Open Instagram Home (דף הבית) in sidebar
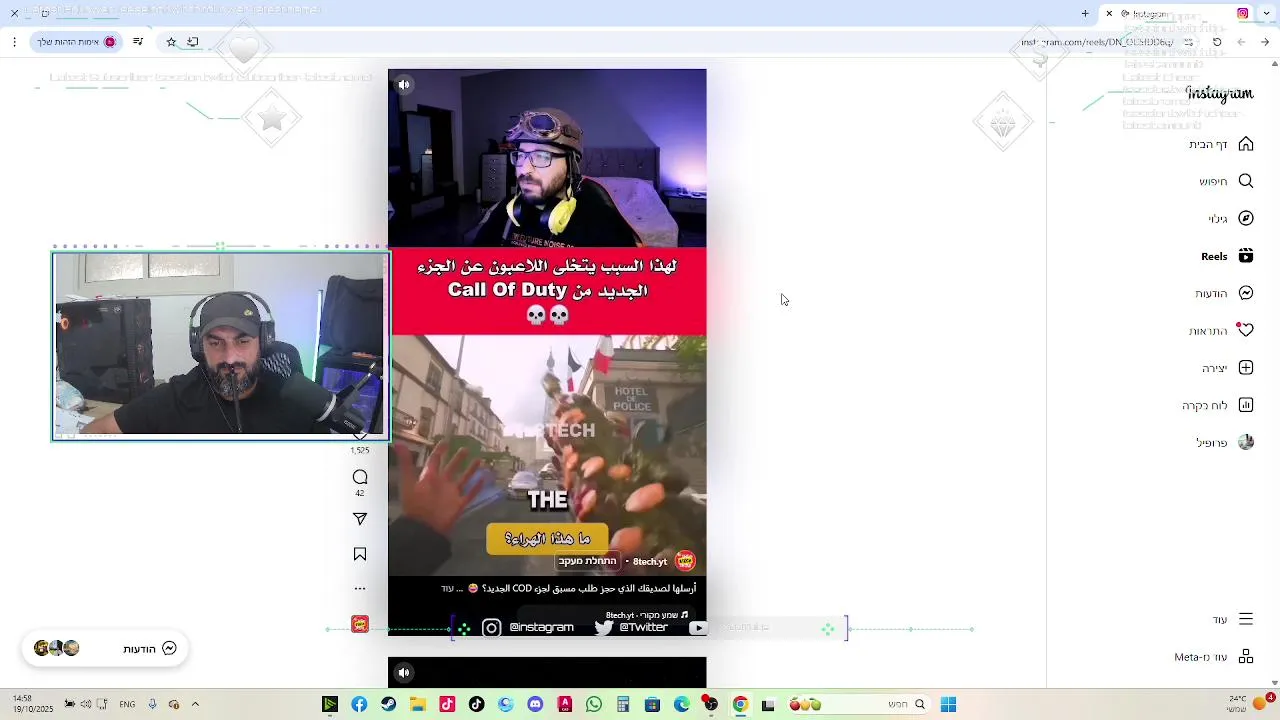The height and width of the screenshot is (720, 1280). tap(1220, 144)
